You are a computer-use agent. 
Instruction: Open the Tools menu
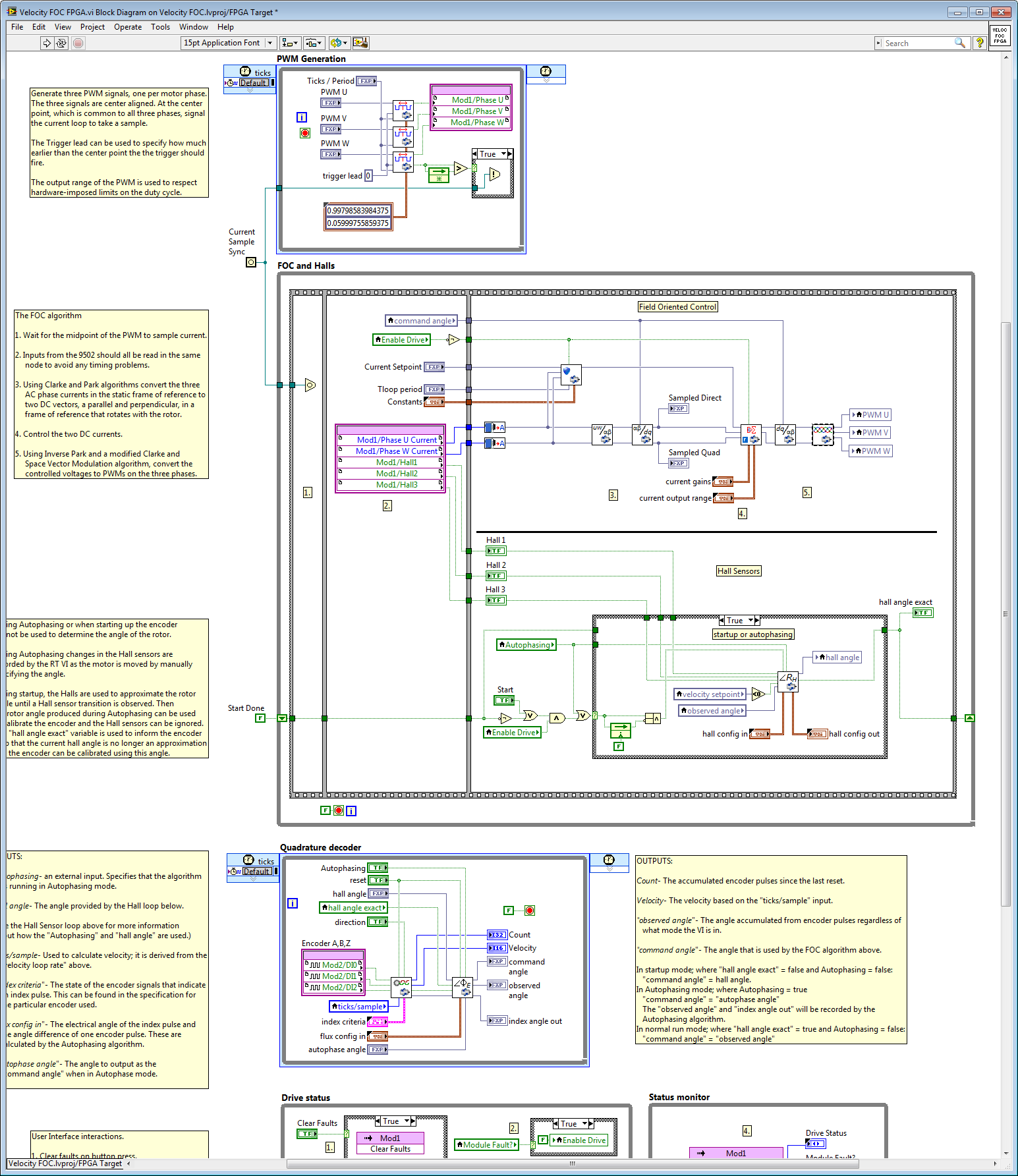point(160,27)
